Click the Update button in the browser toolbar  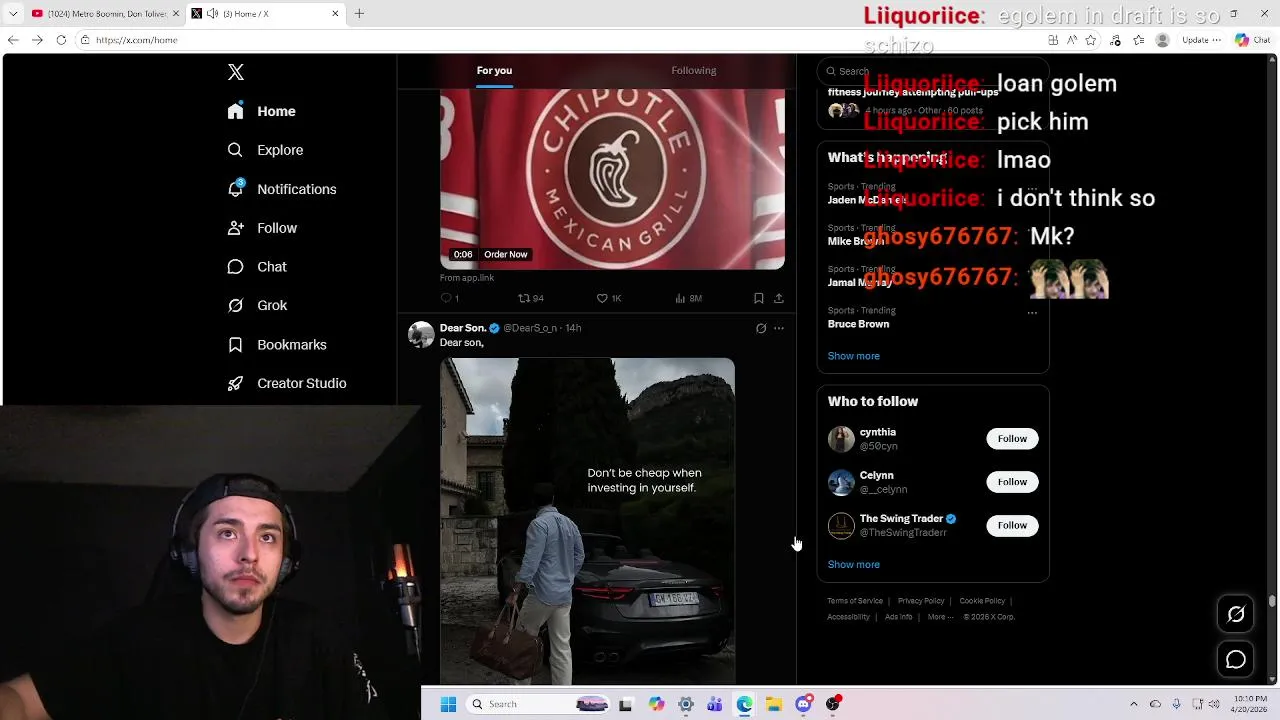click(x=1200, y=40)
